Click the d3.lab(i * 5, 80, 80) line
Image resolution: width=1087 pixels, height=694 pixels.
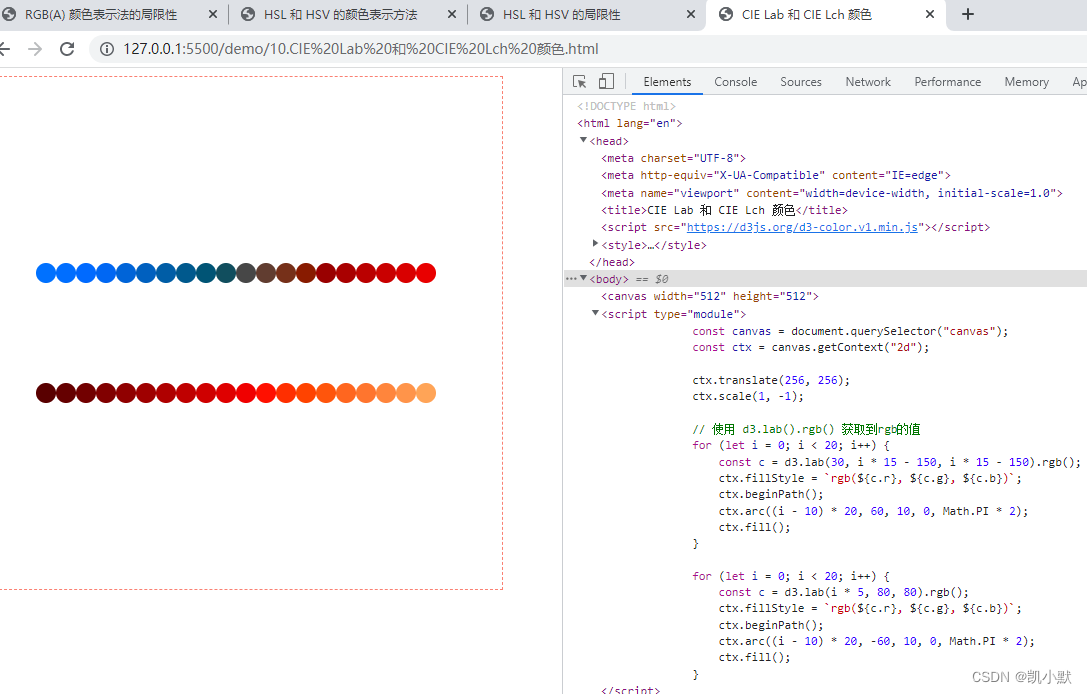point(844,593)
